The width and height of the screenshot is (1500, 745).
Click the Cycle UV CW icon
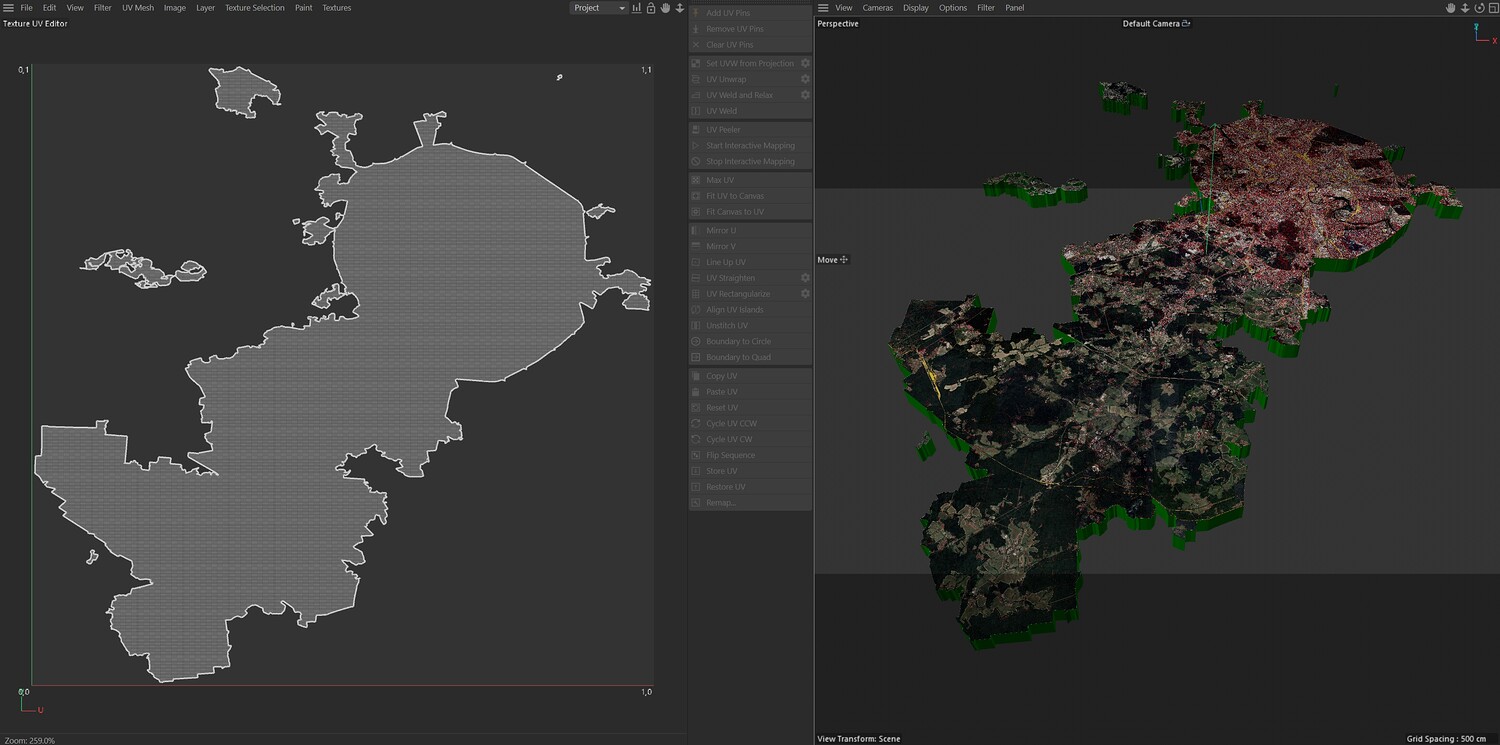click(696, 439)
